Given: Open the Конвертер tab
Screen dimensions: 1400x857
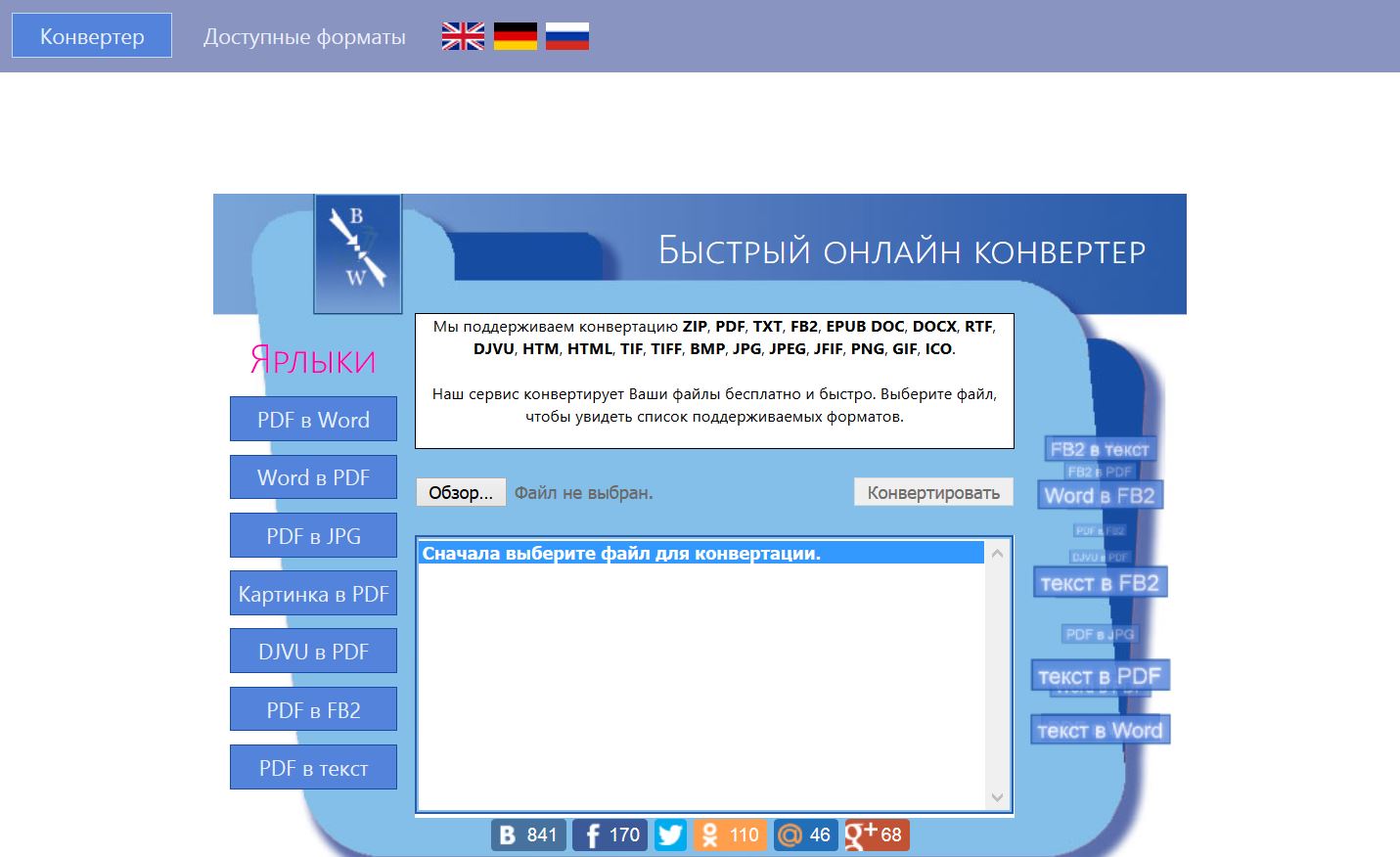Looking at the screenshot, I should [x=92, y=36].
